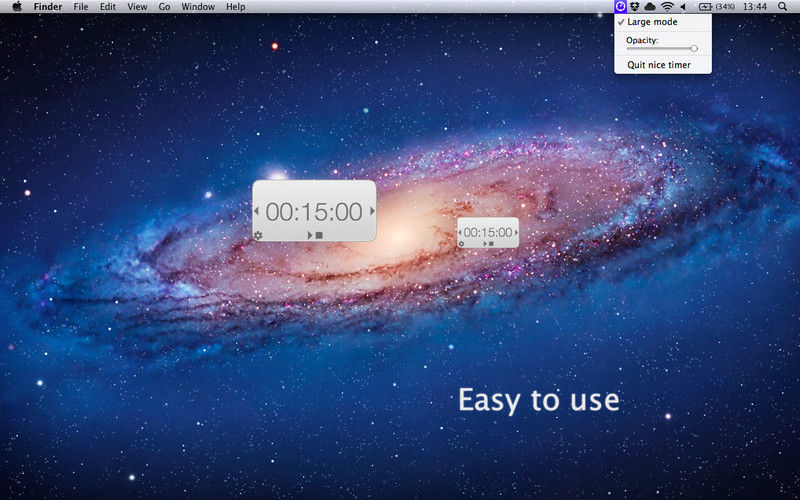Screen dimensions: 800x500
Task: Open Spotlight search magnifier
Action: (x=783, y=7)
